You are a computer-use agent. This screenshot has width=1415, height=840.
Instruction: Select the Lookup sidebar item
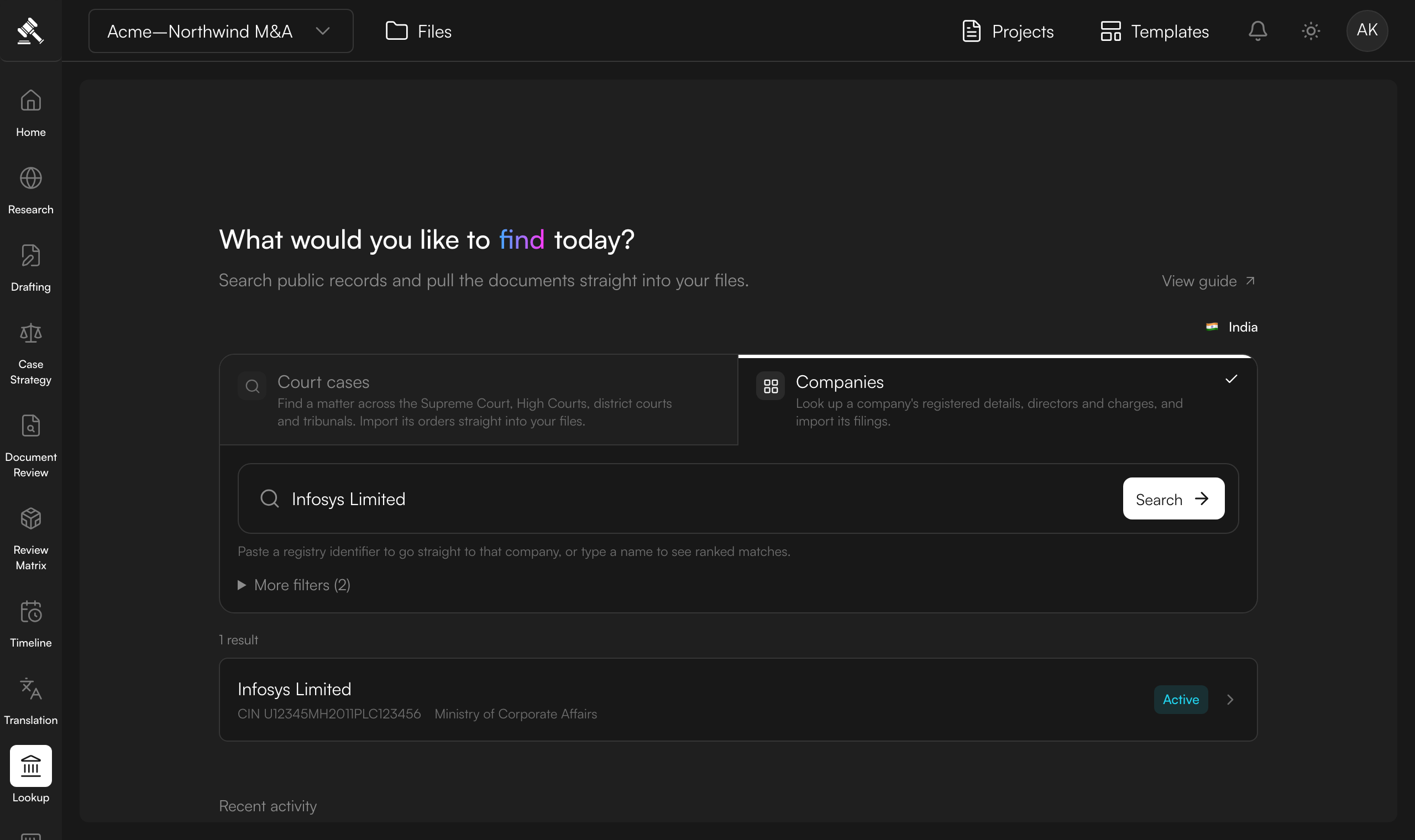point(30,775)
